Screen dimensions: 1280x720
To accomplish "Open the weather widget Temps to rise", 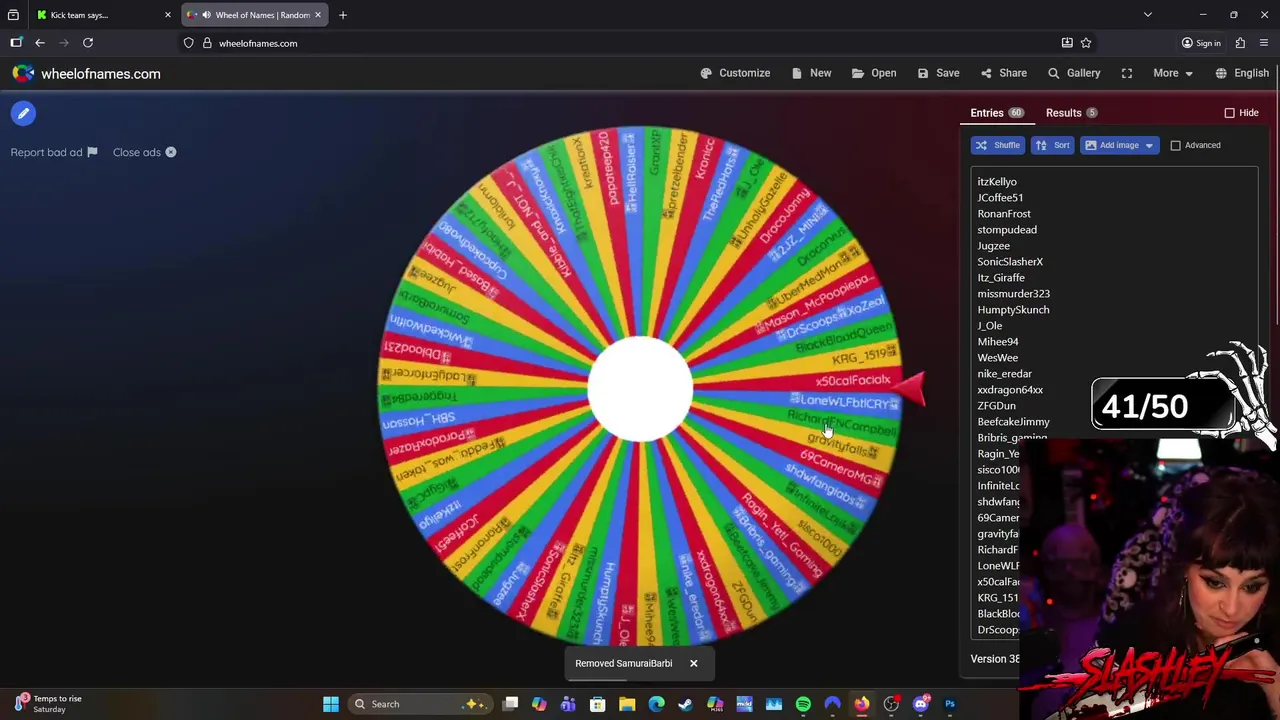I will [x=46, y=704].
